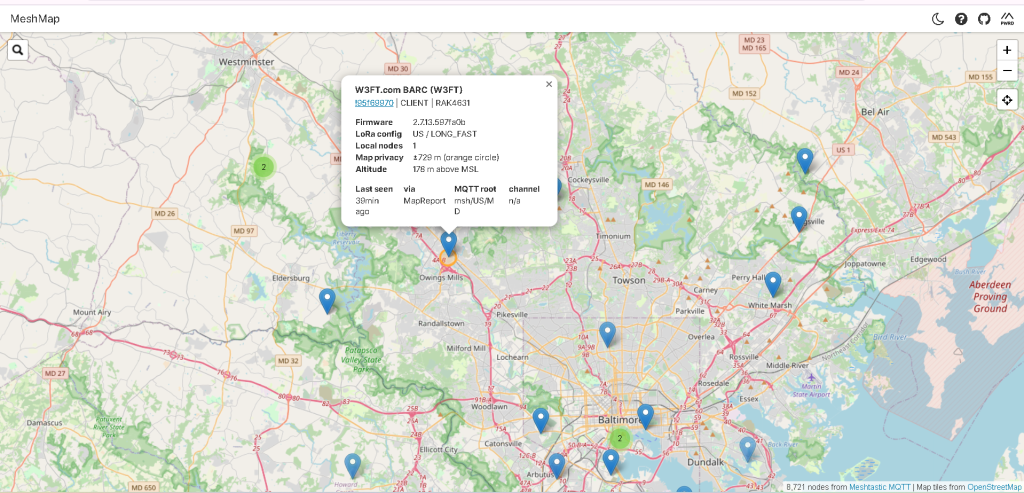The image size is (1024, 493).
Task: Center map on my location
Action: point(1006,99)
